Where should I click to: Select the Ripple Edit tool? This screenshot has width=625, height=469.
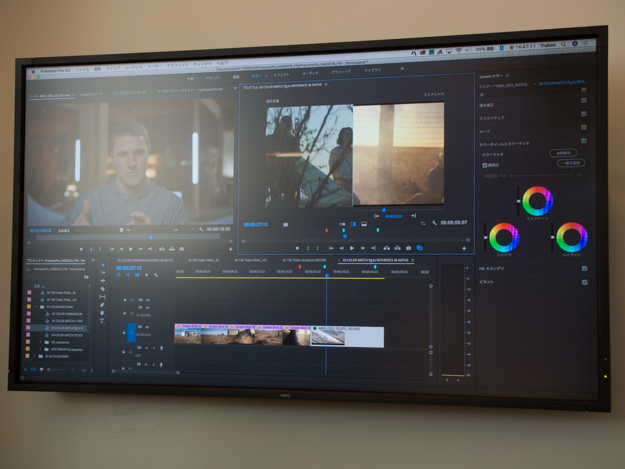(103, 281)
